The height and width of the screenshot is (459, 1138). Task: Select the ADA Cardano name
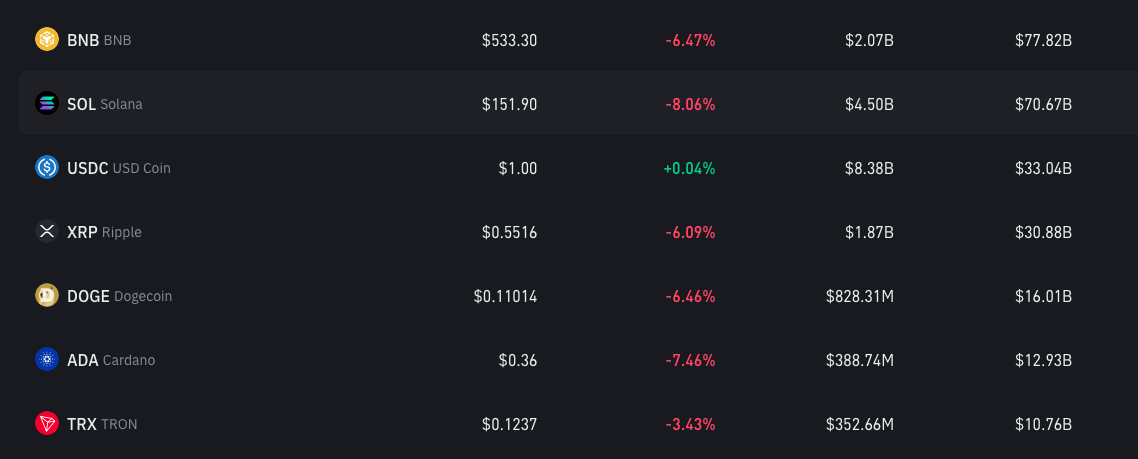[x=110, y=360]
